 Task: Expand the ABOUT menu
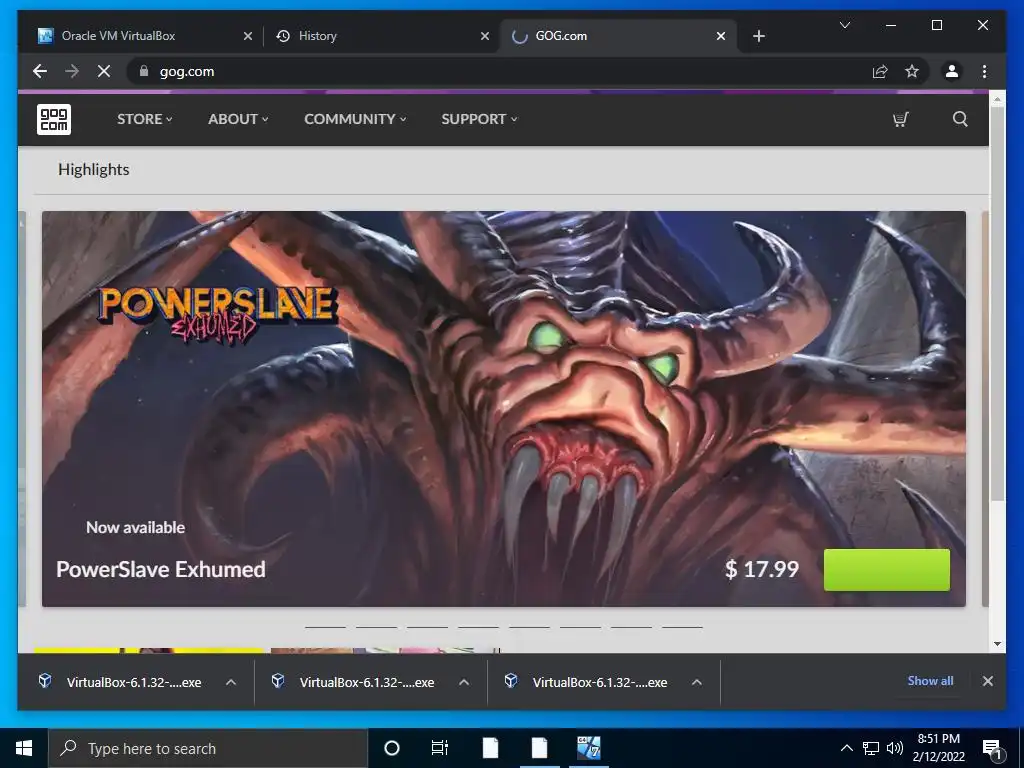(x=238, y=119)
